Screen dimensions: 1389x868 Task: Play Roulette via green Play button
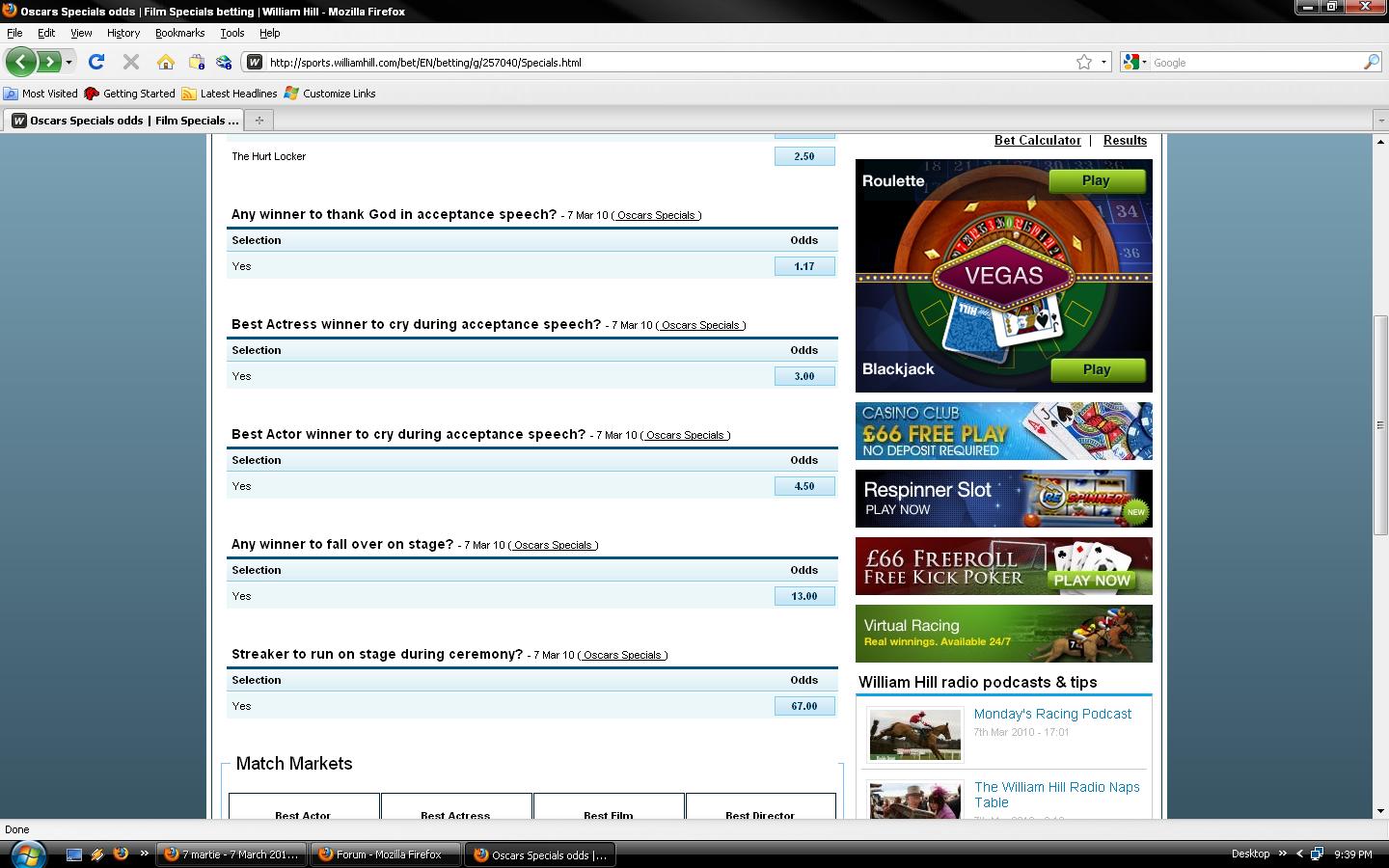pos(1097,180)
